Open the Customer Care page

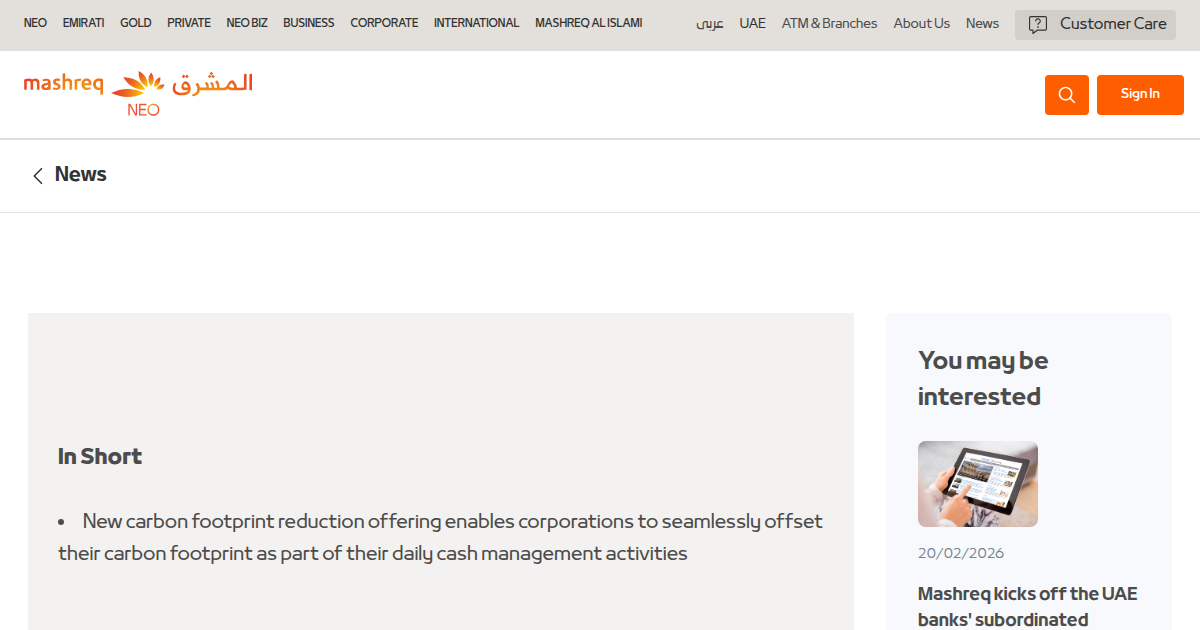tap(1112, 24)
